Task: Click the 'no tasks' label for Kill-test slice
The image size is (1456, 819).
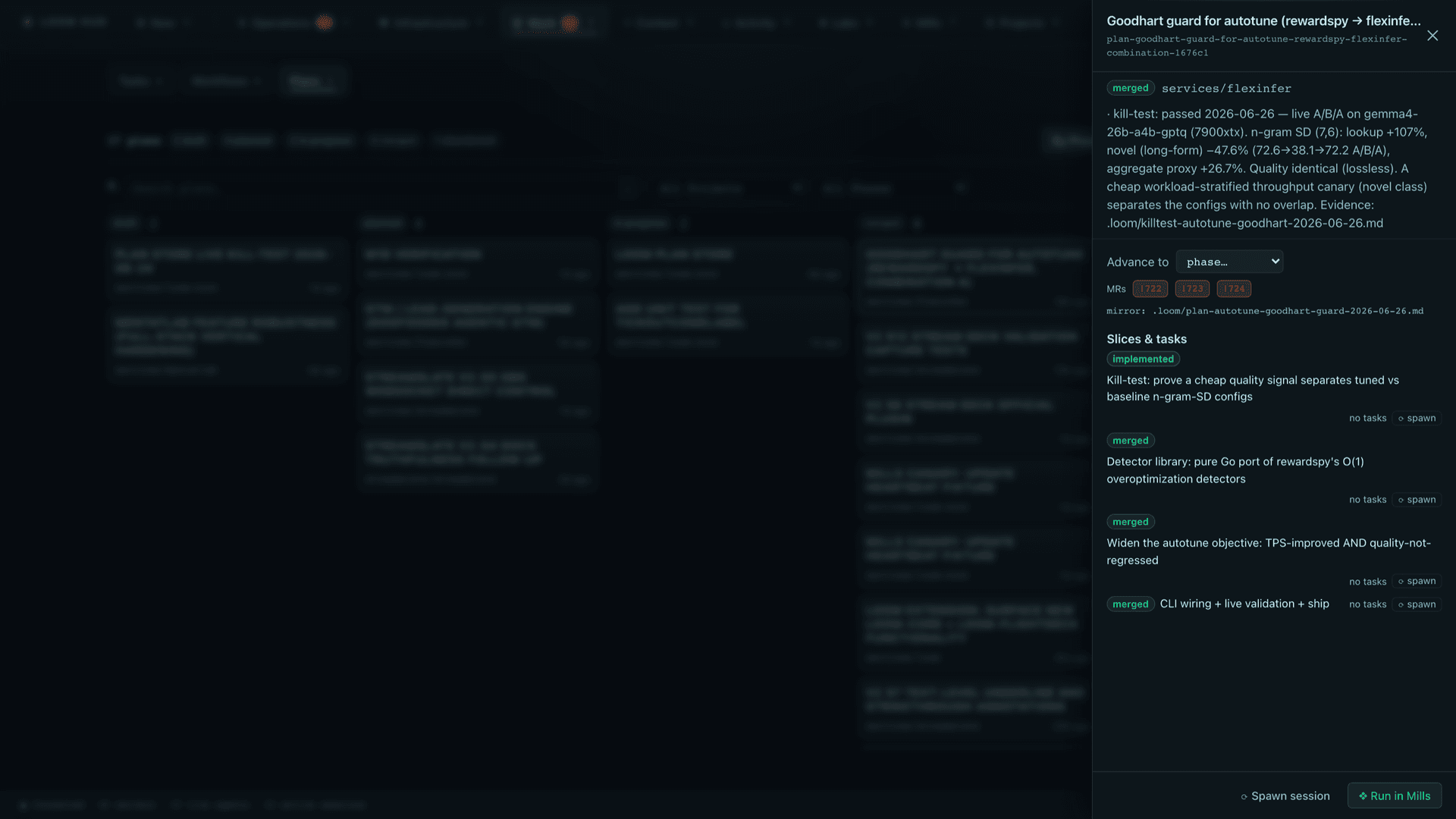Action: click(x=1367, y=419)
